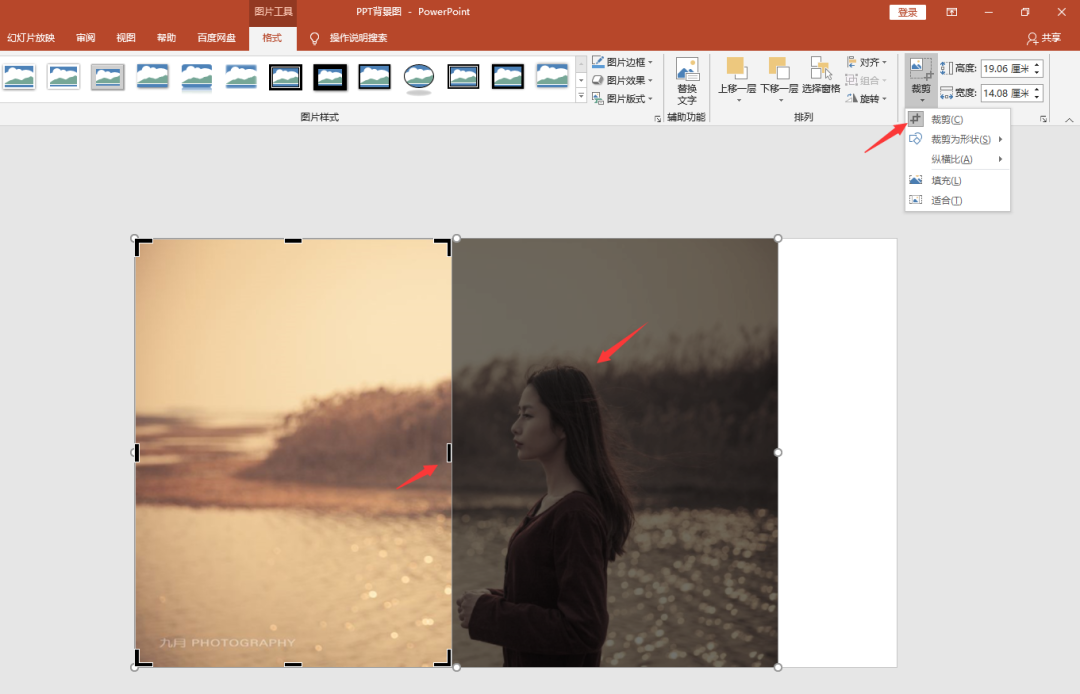Image resolution: width=1080 pixels, height=694 pixels.
Task: Click the 登录 (Sign in) button
Action: [x=907, y=12]
